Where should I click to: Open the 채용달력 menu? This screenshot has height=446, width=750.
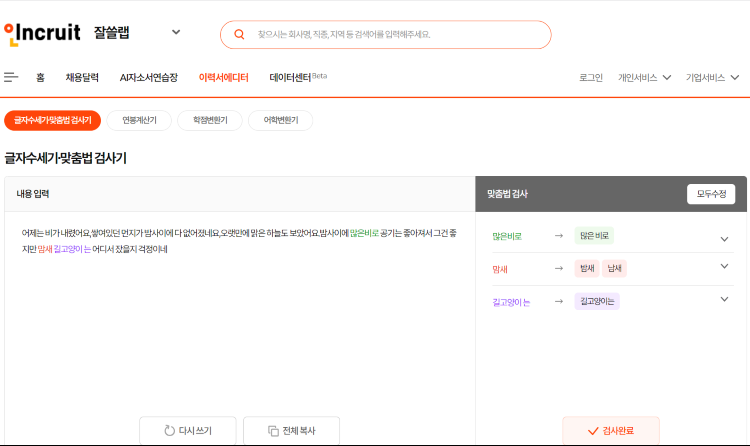pyautogui.click(x=82, y=78)
